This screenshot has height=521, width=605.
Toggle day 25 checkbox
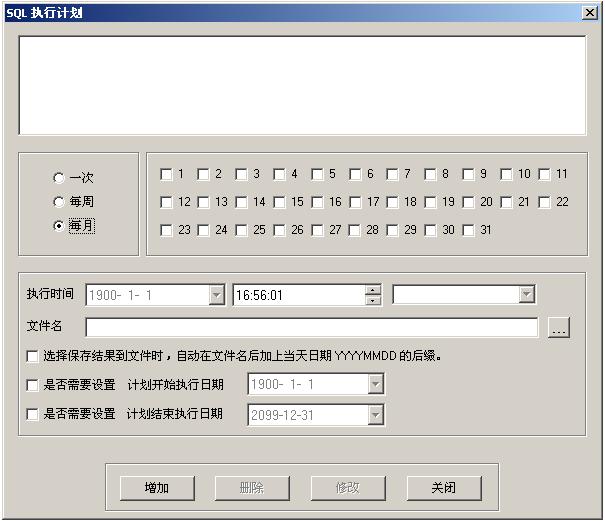pos(241,230)
